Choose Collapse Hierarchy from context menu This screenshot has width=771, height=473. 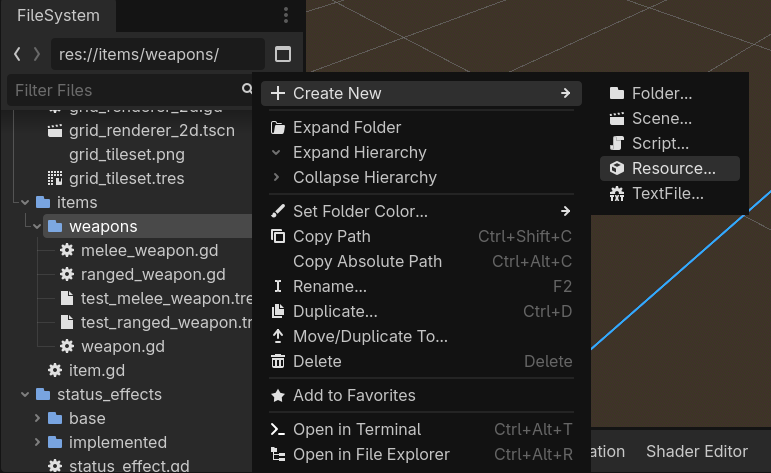[421, 177]
